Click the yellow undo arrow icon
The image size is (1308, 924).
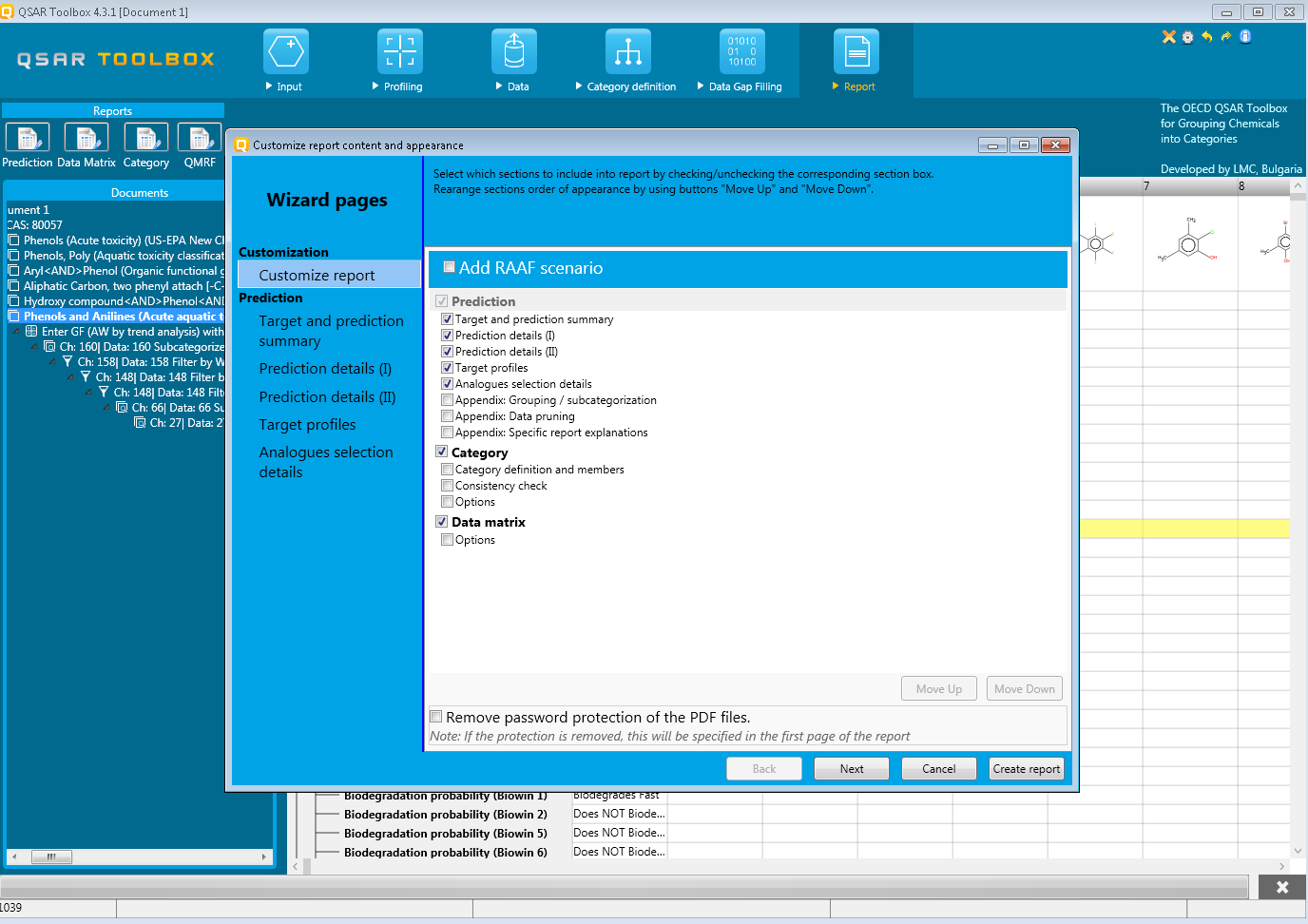coord(1206,37)
